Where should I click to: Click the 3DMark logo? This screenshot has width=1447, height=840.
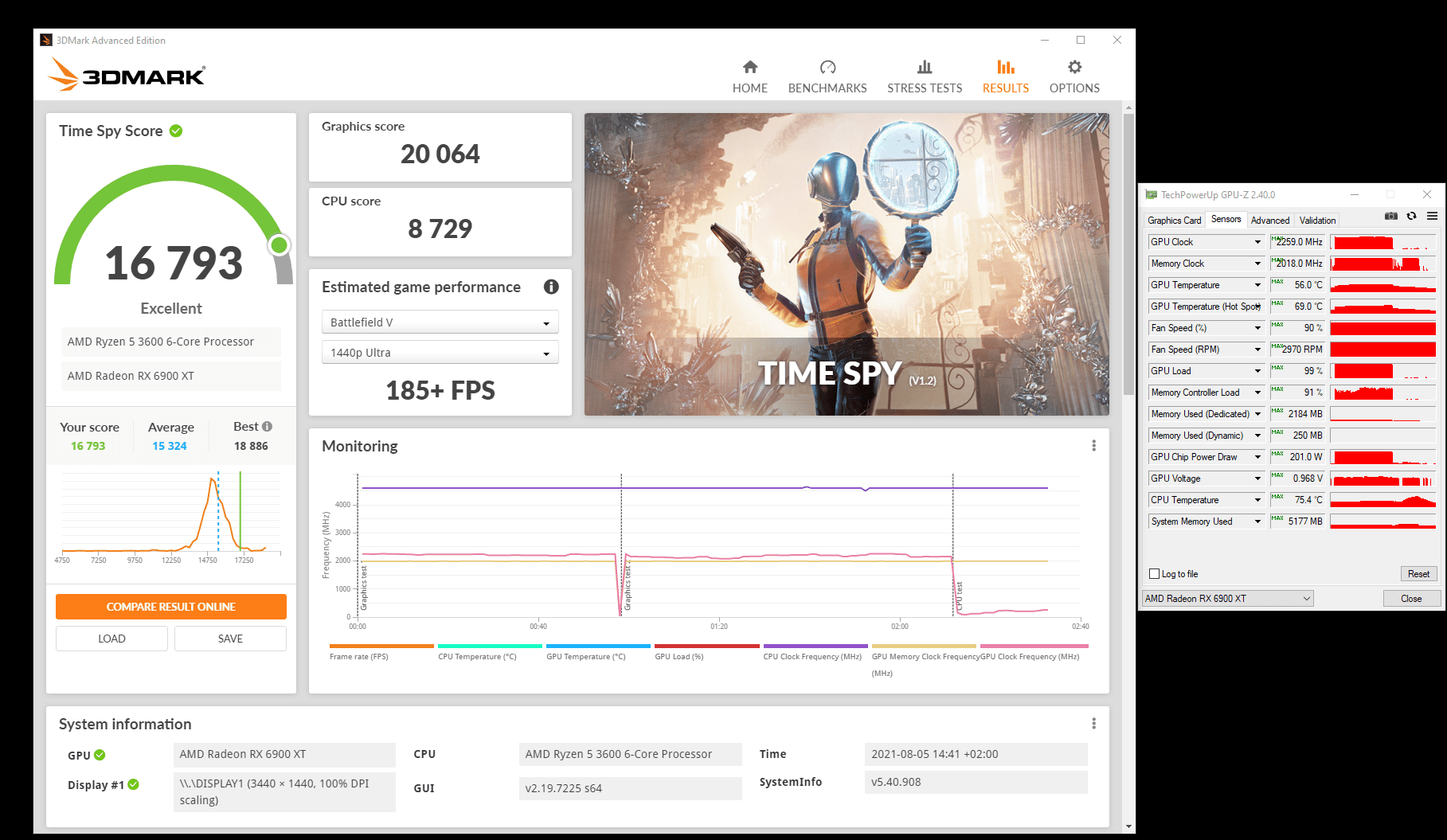click(x=127, y=74)
